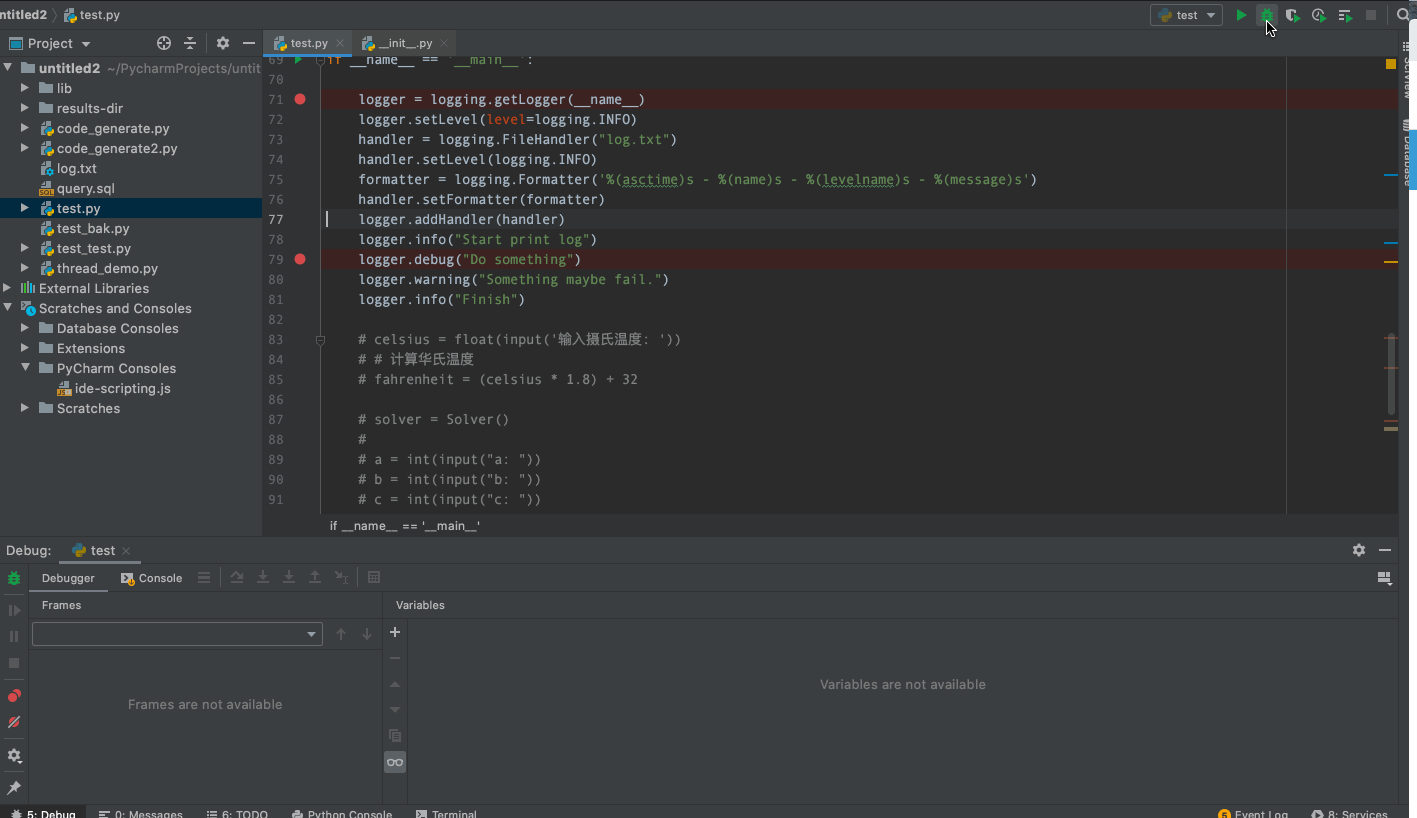The height and width of the screenshot is (818, 1417).
Task: Step over in debugger toolbar
Action: (237, 577)
